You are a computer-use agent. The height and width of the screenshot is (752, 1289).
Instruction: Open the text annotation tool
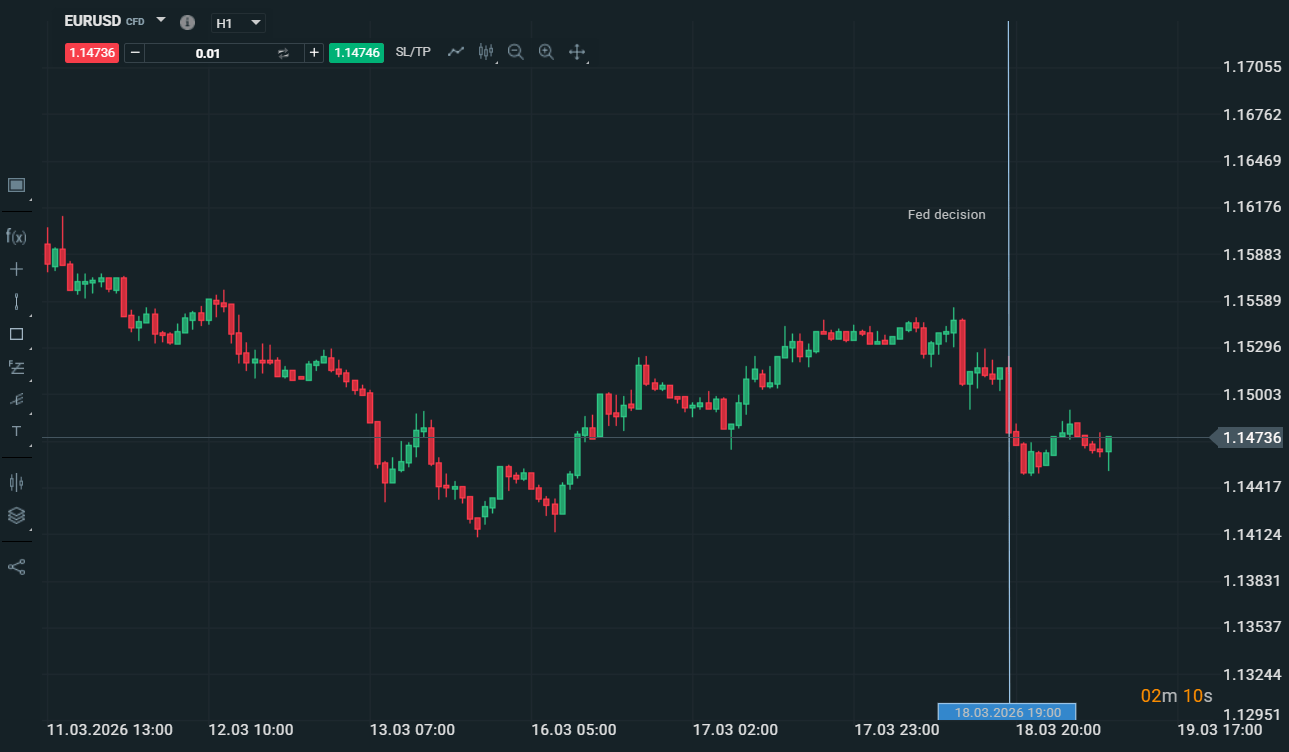coord(16,431)
